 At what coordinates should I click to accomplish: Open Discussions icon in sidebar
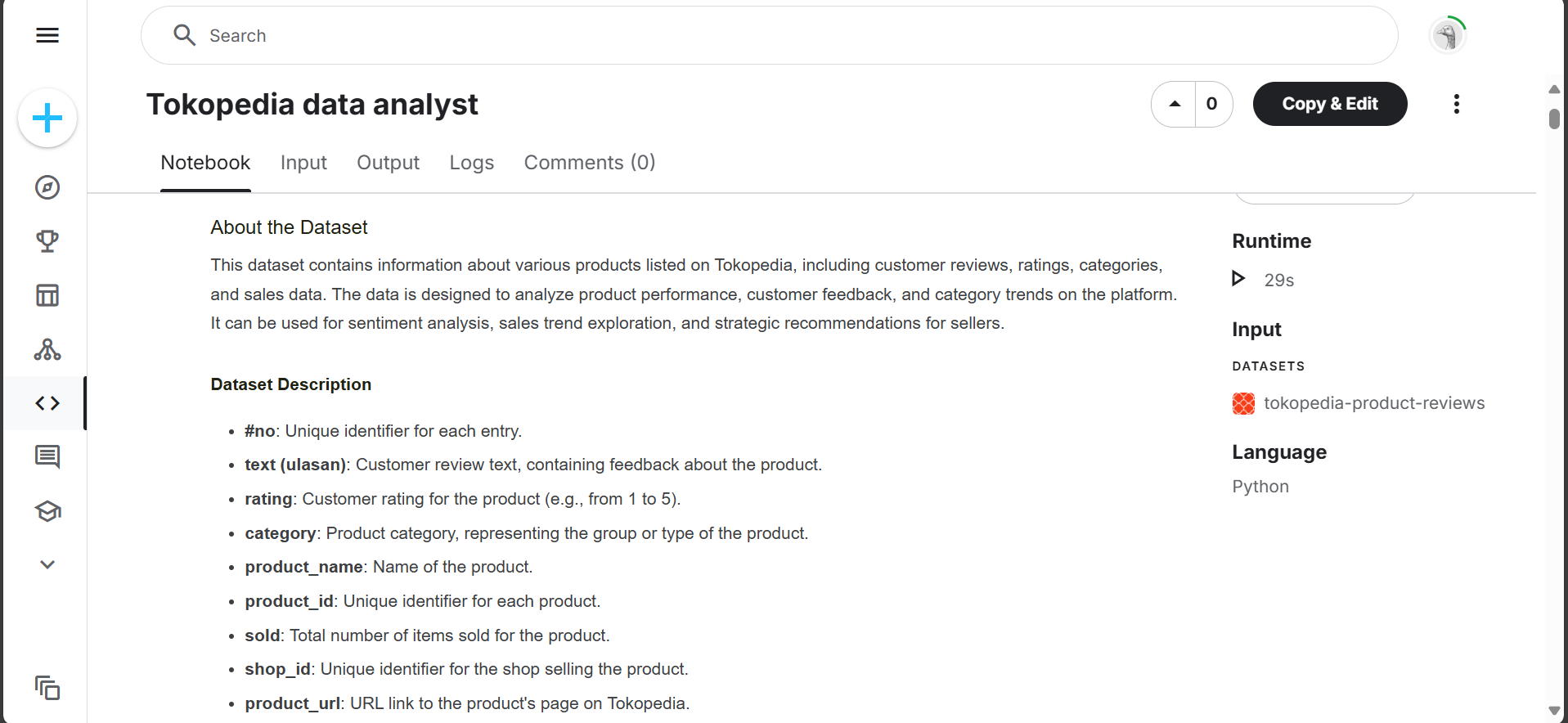tap(47, 456)
